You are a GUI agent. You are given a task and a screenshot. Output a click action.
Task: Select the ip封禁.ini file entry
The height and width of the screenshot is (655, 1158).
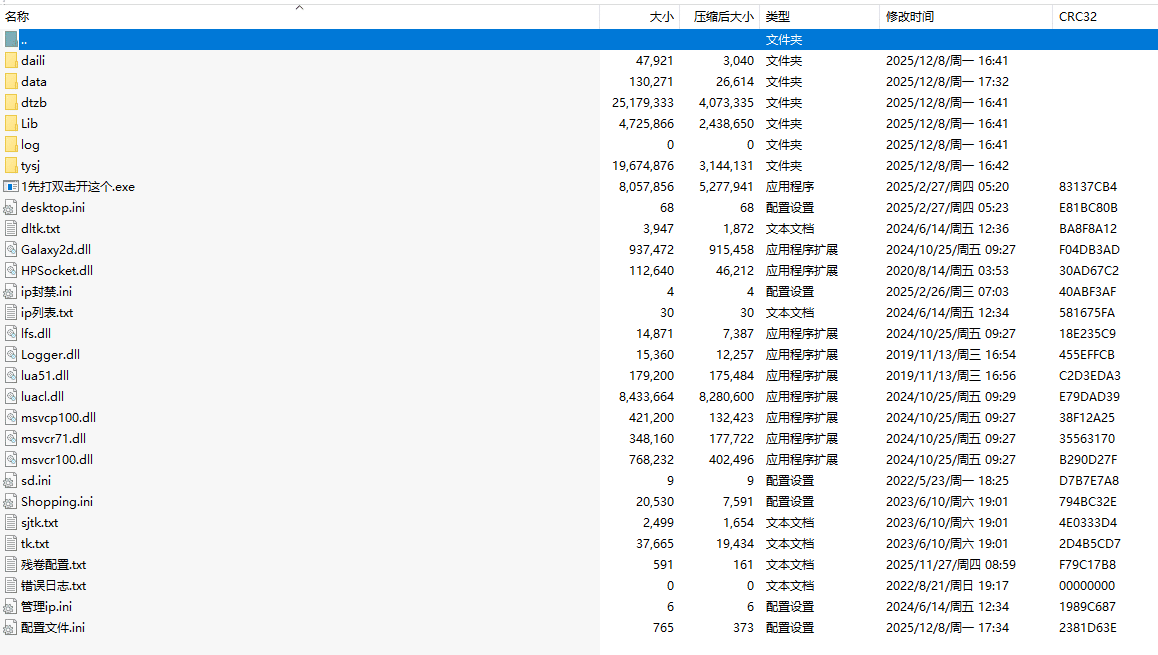(x=46, y=291)
